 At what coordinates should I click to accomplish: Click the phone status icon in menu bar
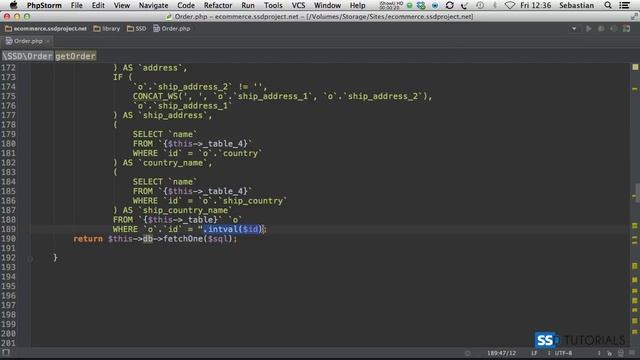pyautogui.click(x=464, y=5)
